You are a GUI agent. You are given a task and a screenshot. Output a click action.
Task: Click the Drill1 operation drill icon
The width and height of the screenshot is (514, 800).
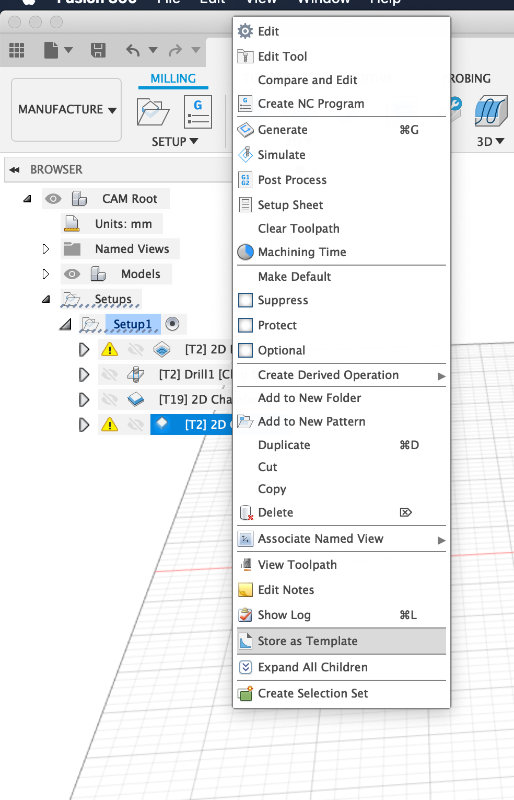[x=136, y=374]
